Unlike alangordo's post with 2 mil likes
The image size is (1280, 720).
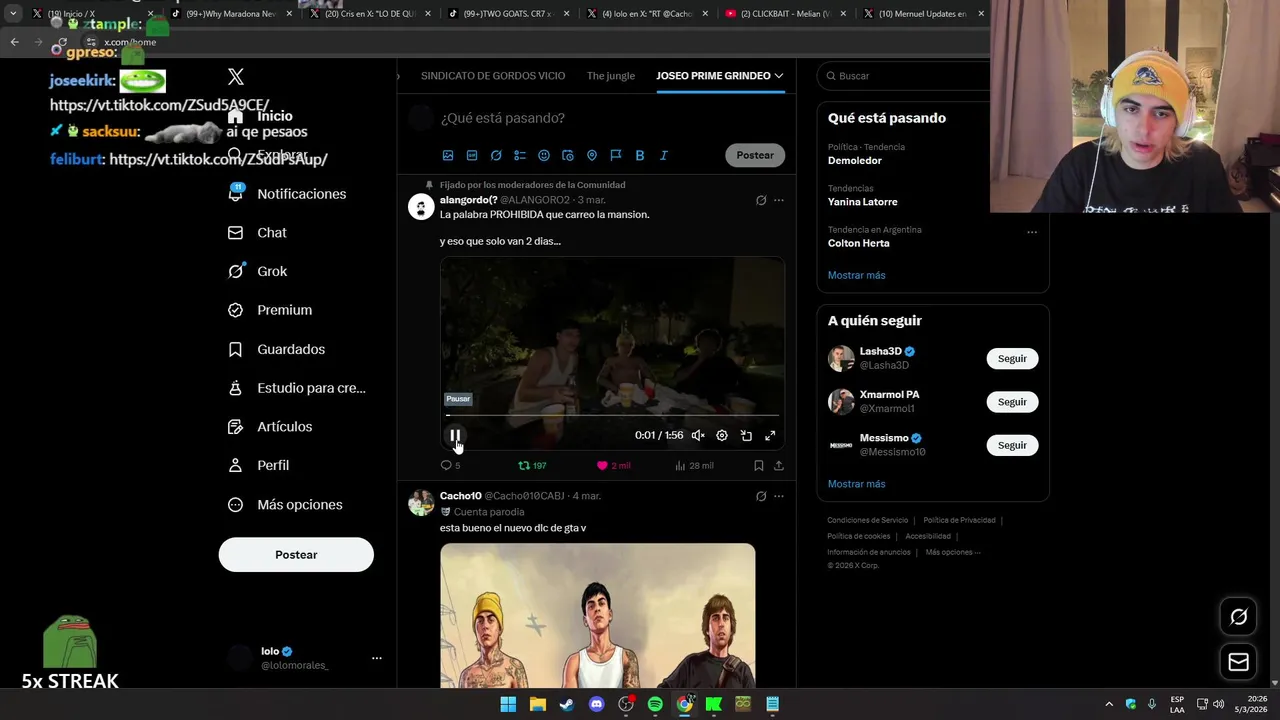tap(613, 465)
